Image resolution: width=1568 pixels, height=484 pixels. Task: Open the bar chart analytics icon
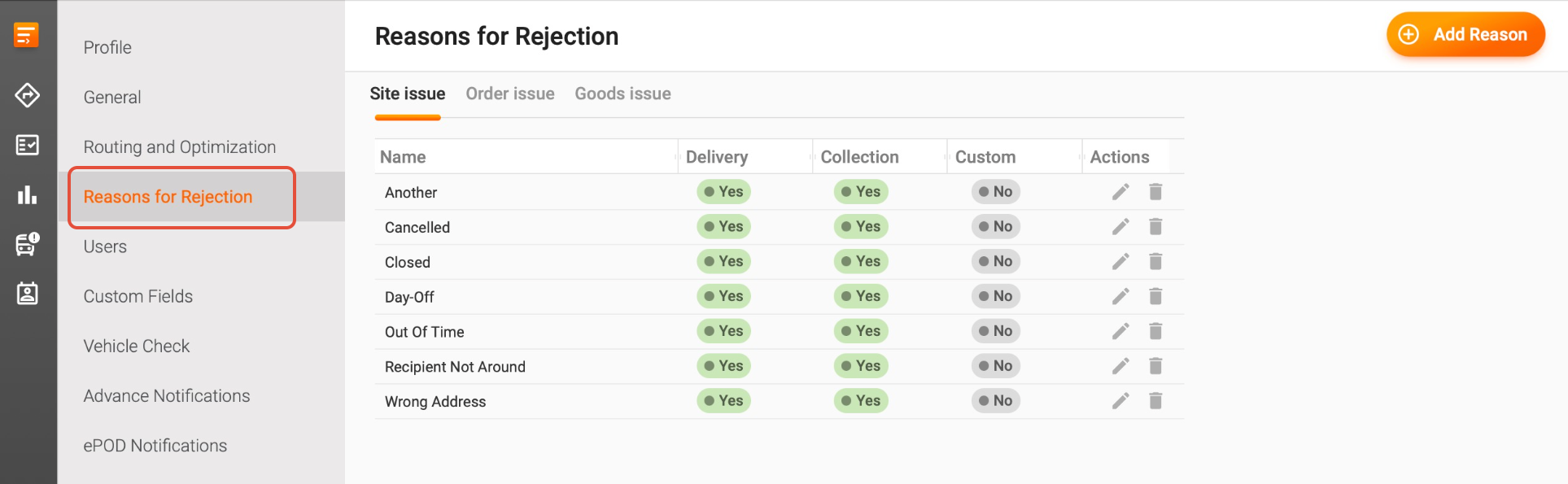pyautogui.click(x=27, y=195)
